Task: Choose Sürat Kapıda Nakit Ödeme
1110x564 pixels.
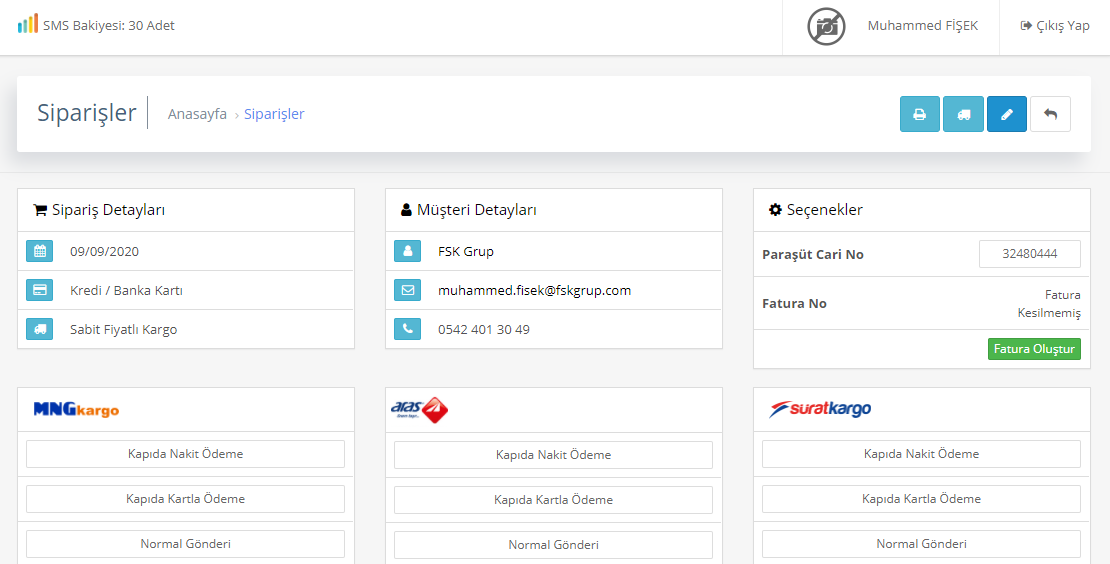Action: pos(921,454)
